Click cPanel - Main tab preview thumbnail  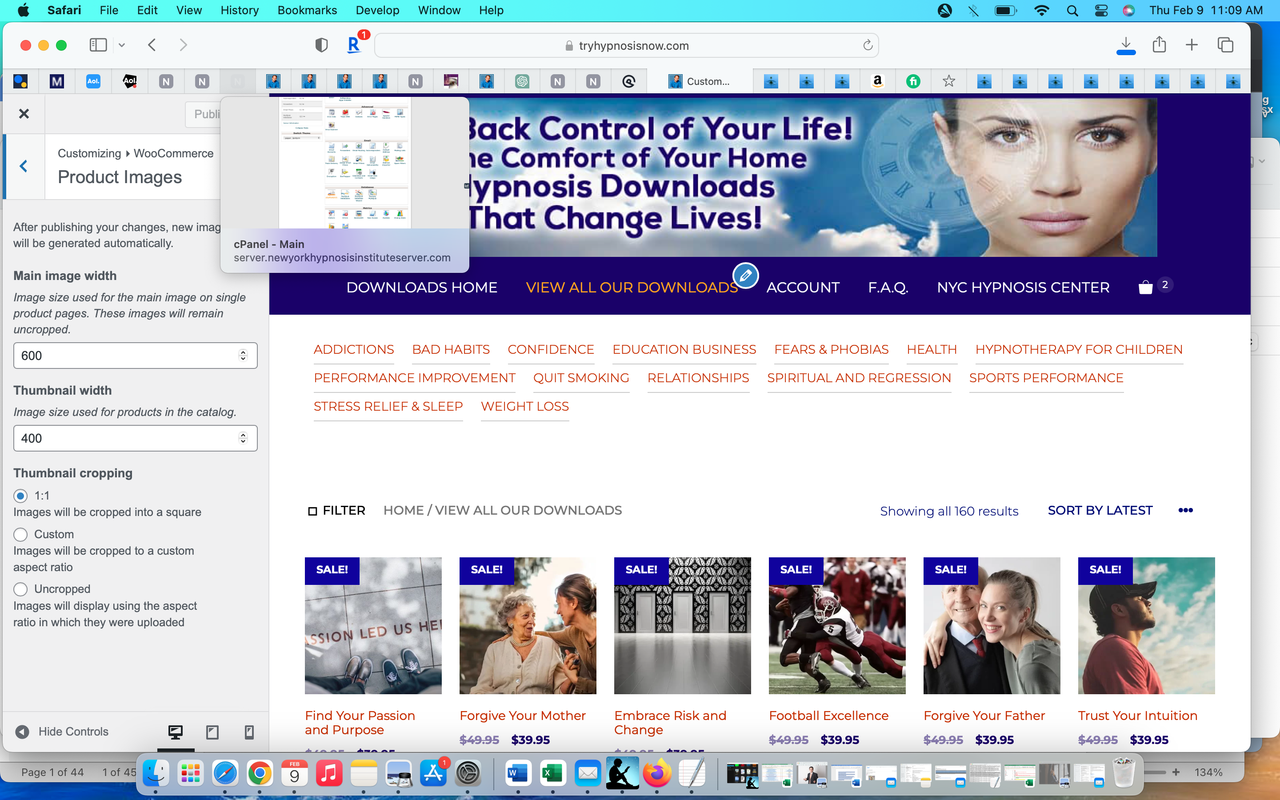(344, 164)
